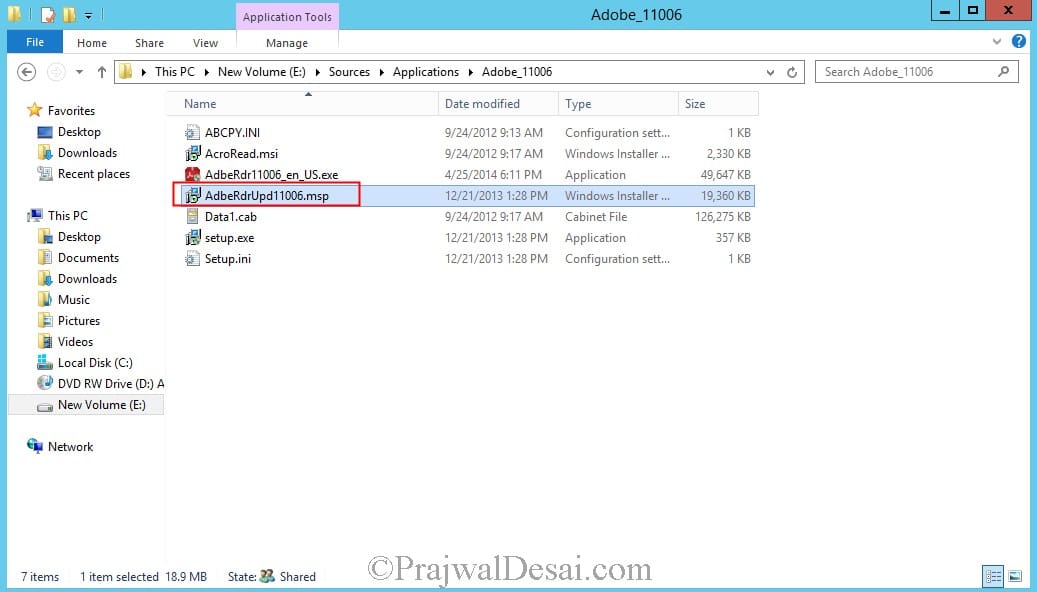1037x592 pixels.
Task: Click the Properties icon in quick access toolbar
Action: tap(48, 15)
